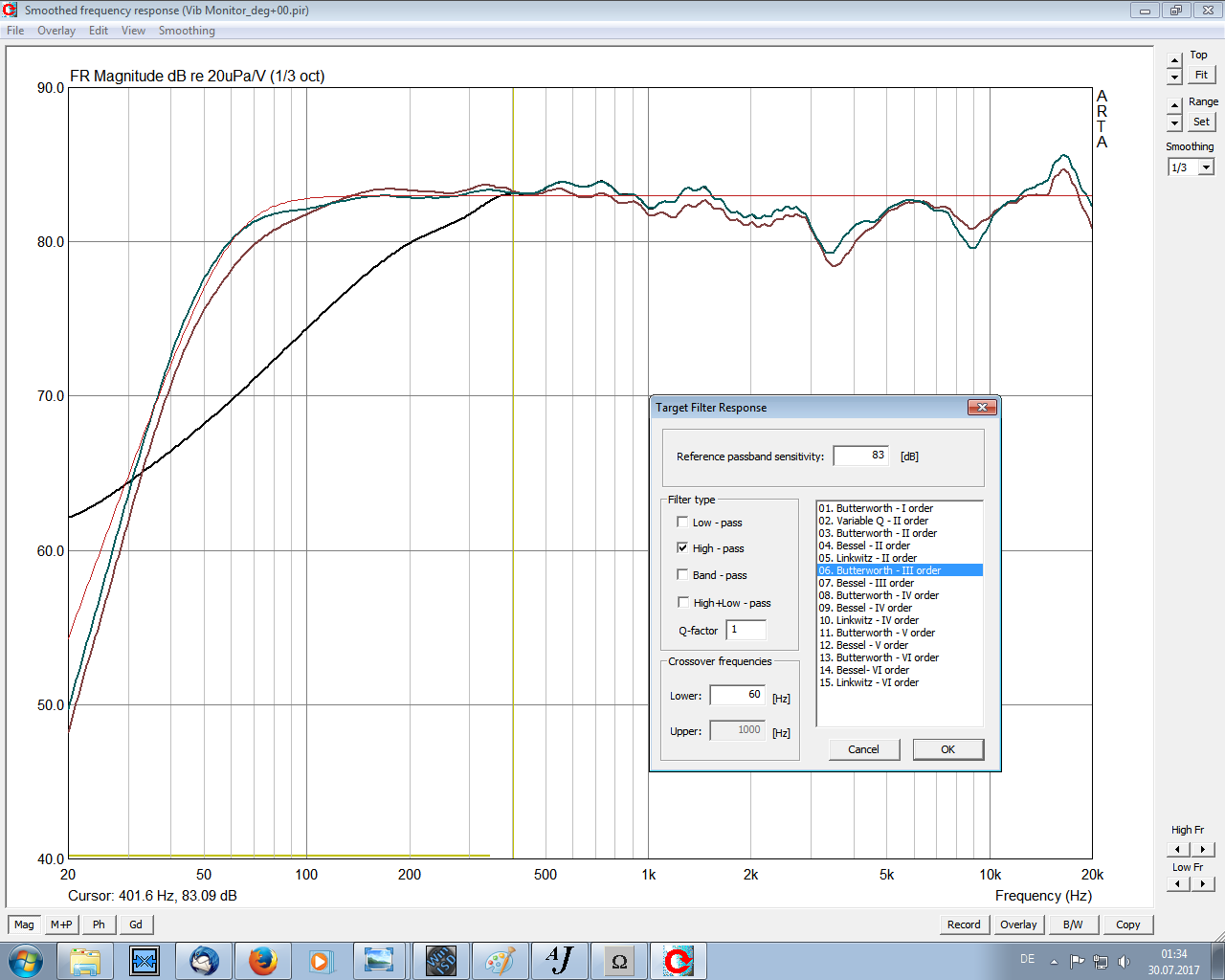Decrease the Range with the down arrow

[1175, 123]
